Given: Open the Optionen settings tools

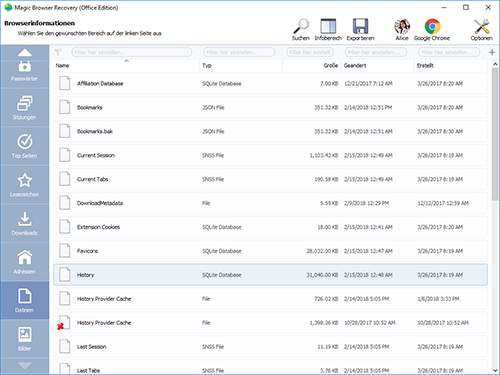Looking at the screenshot, I should [x=481, y=29].
